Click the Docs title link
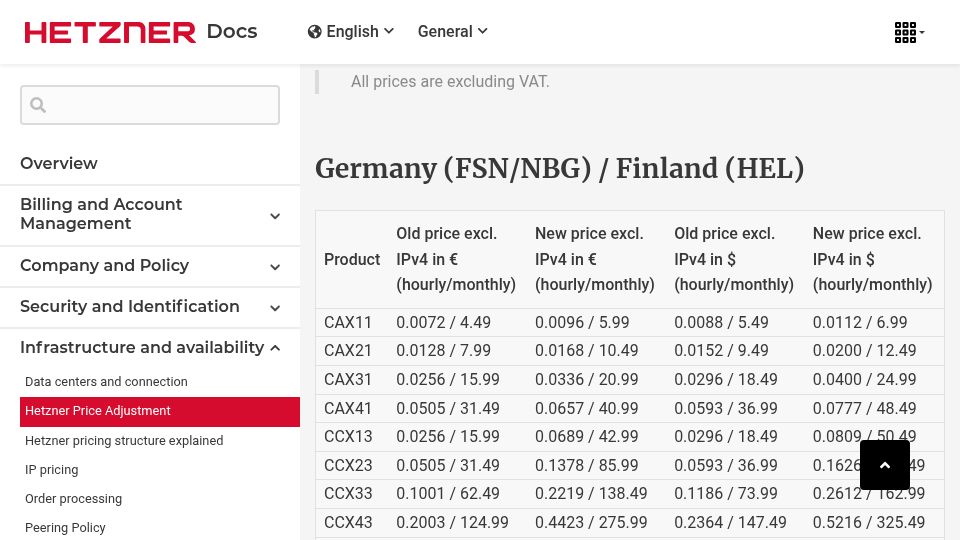This screenshot has width=960, height=540. [x=232, y=32]
